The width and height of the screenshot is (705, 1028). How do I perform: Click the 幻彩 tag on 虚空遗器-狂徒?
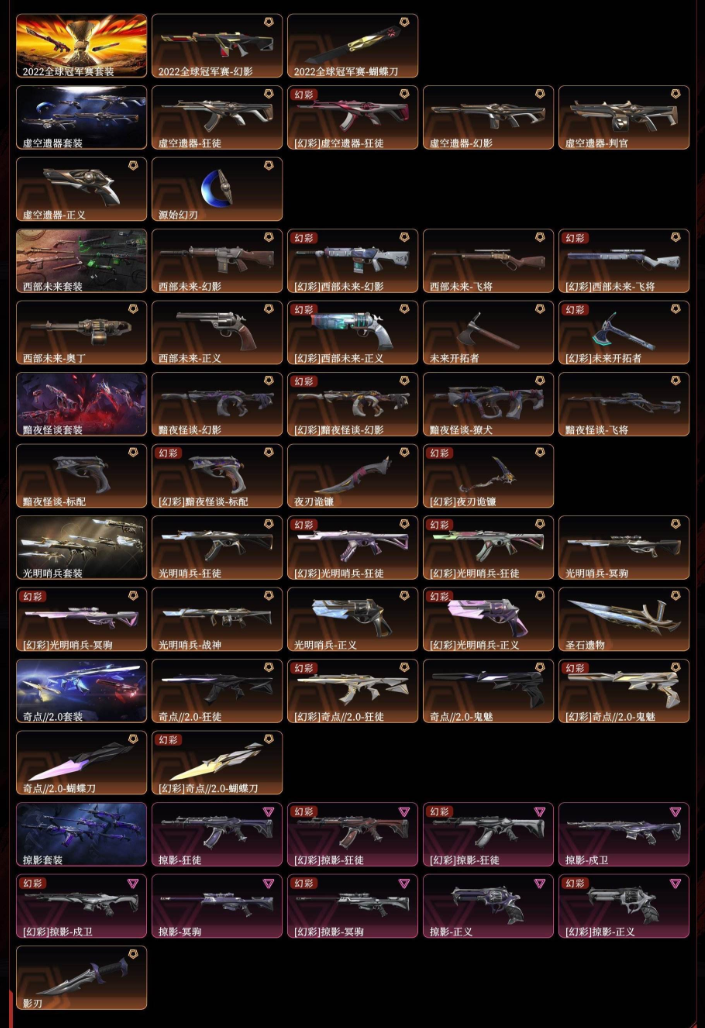pos(304,94)
